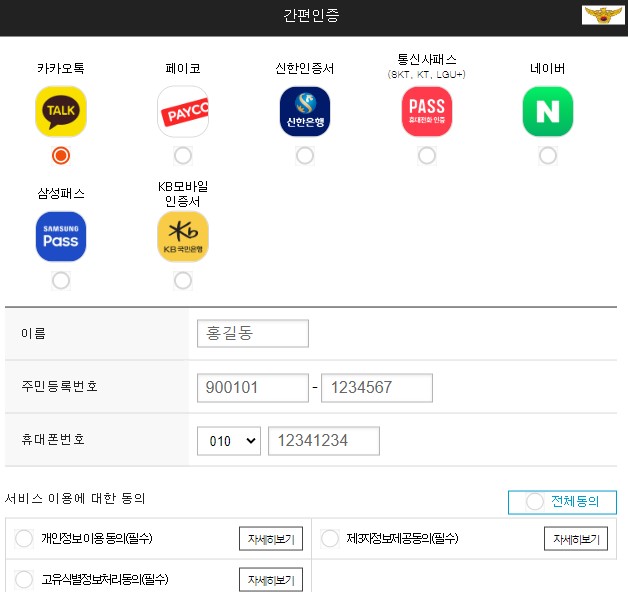Click the 이름 name input field

coord(253,333)
